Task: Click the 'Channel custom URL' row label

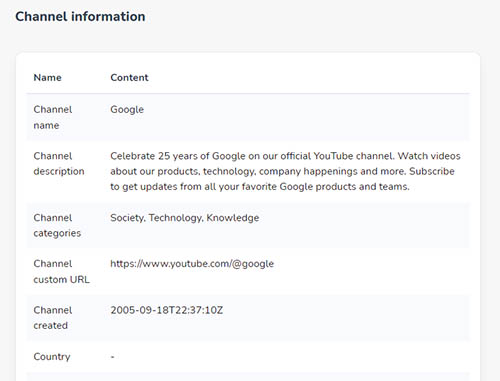Action: [61, 272]
